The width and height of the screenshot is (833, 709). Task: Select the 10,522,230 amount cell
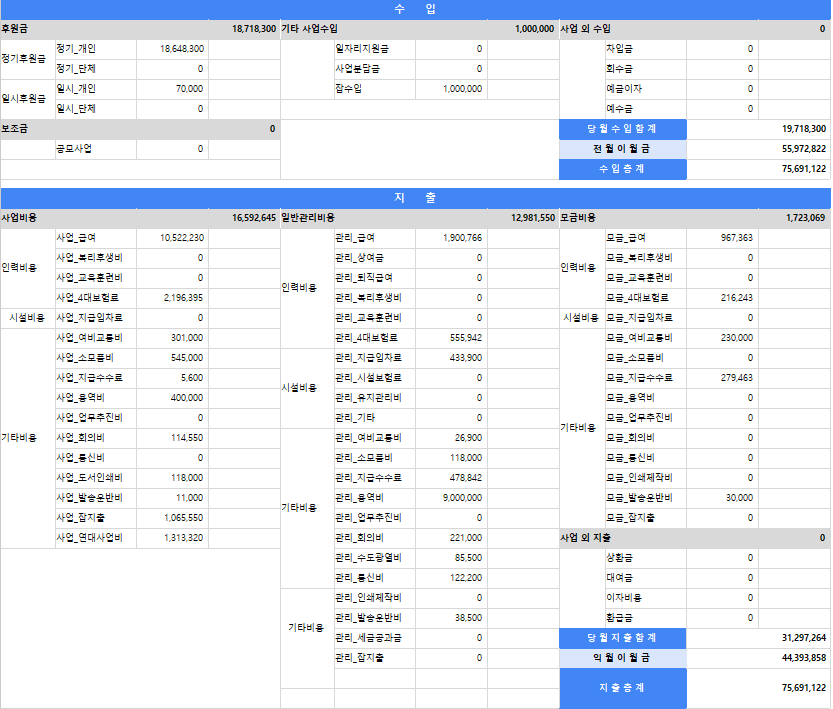(172, 238)
